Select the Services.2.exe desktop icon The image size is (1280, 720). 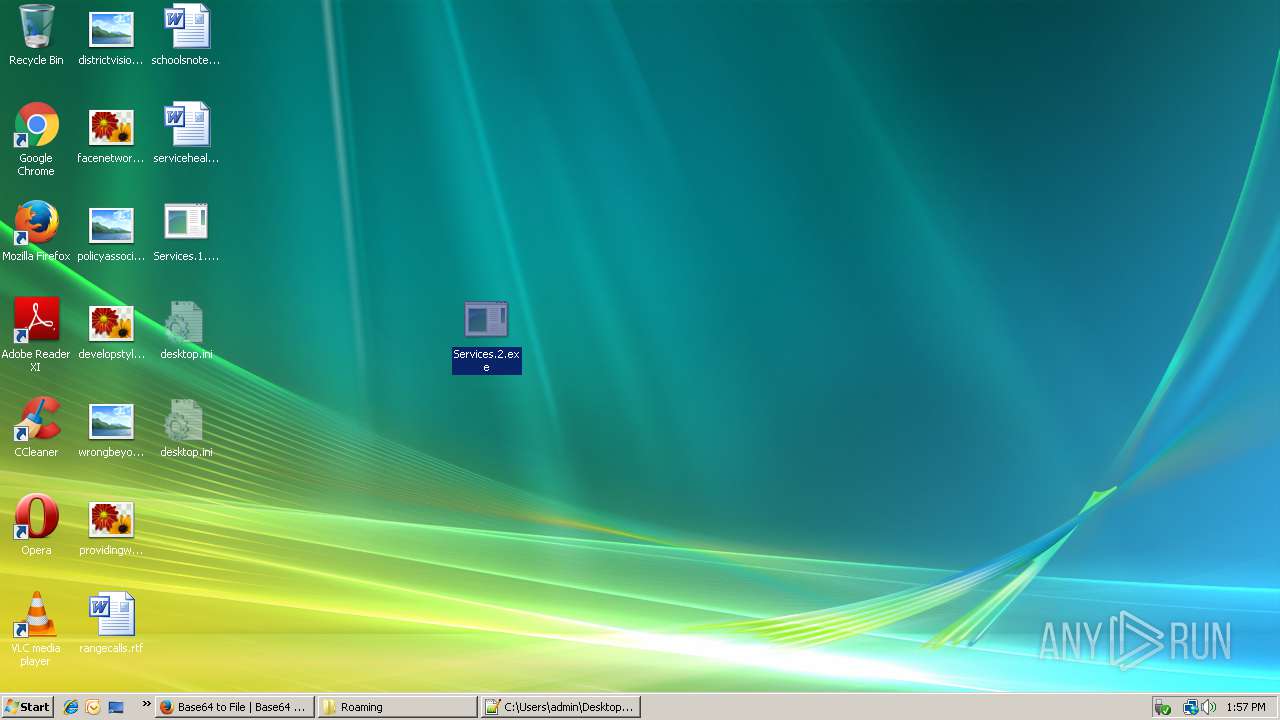tap(487, 337)
